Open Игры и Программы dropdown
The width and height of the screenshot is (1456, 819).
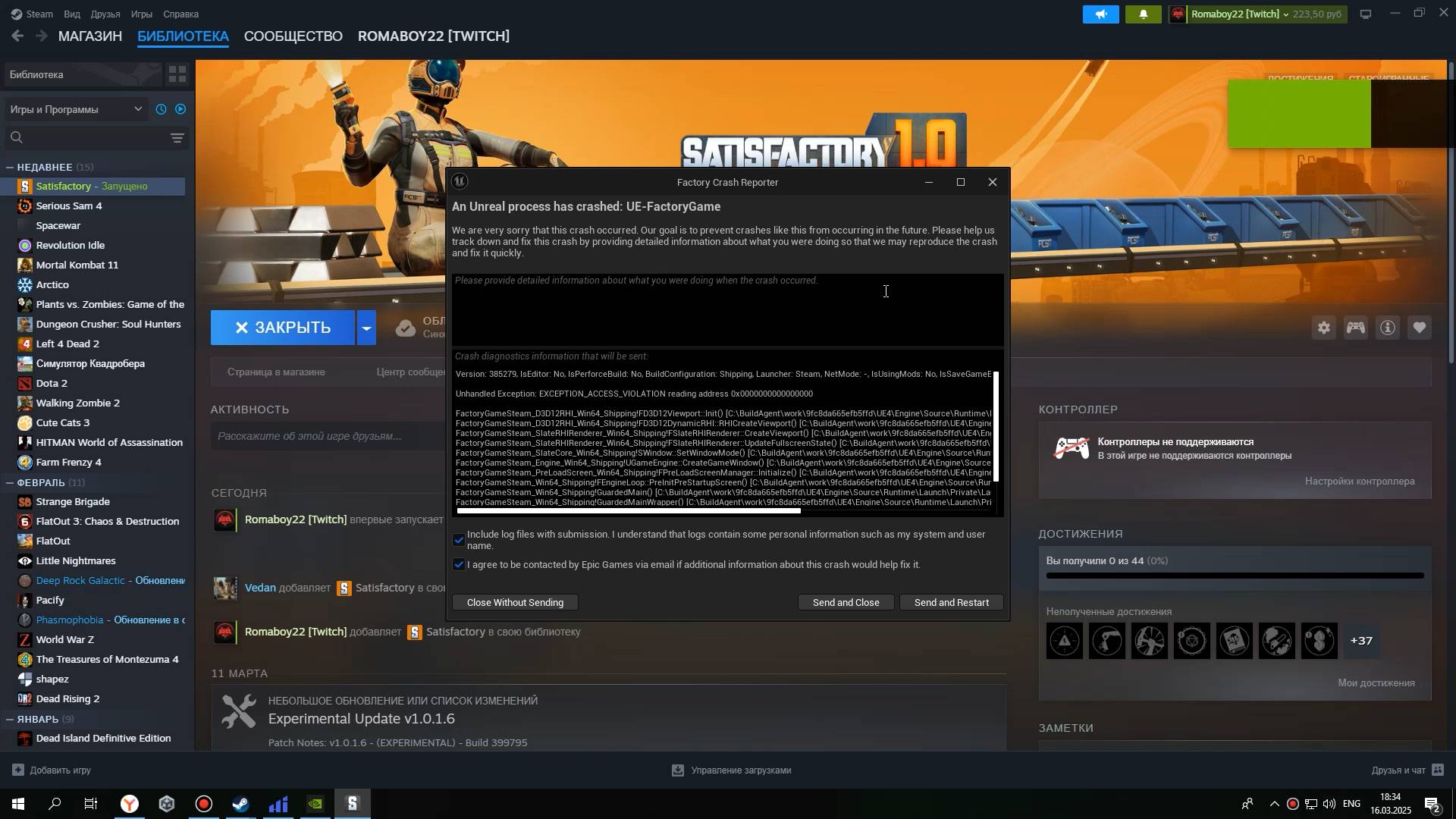76,109
